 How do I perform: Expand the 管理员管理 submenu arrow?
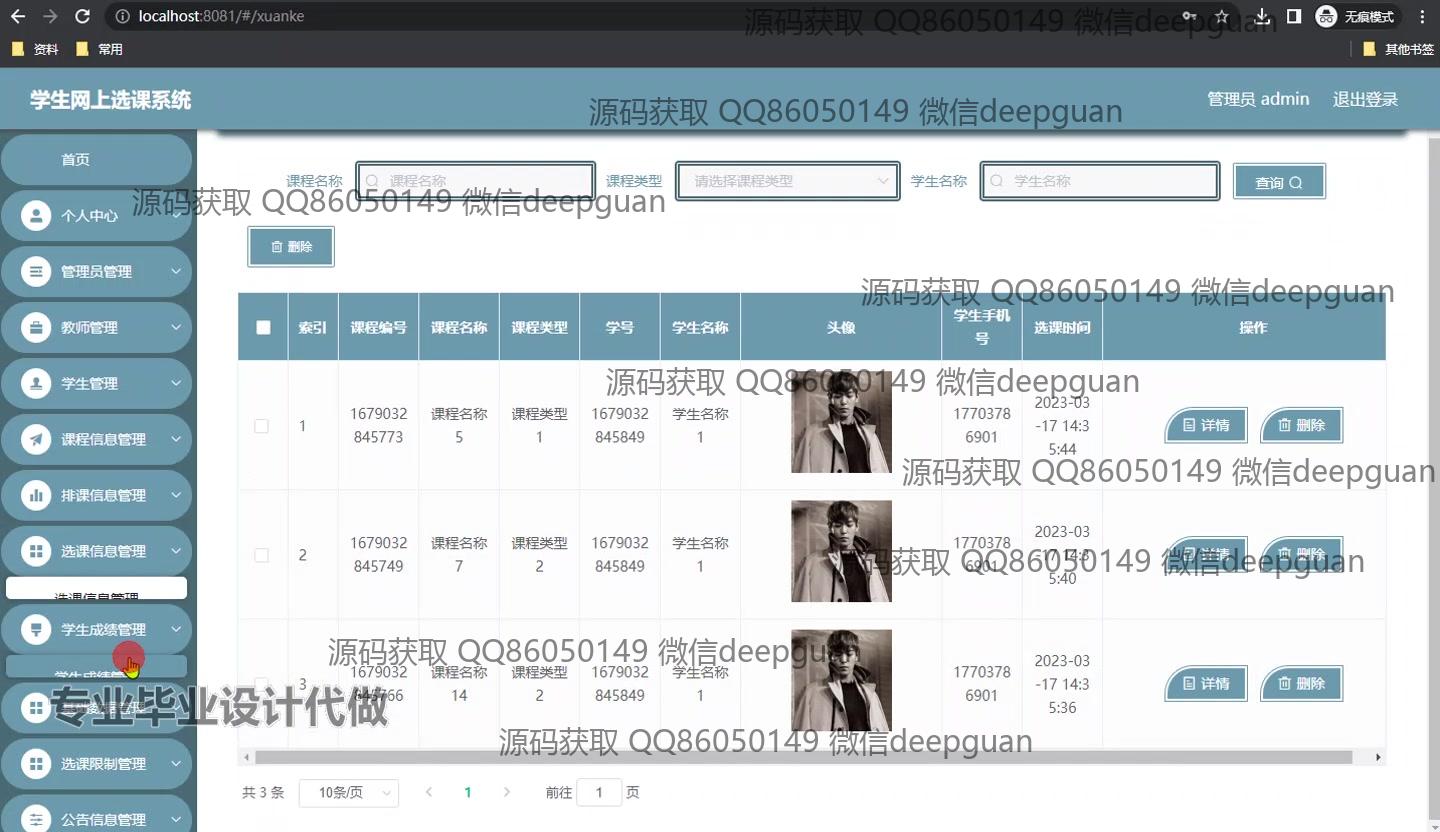pyautogui.click(x=176, y=272)
